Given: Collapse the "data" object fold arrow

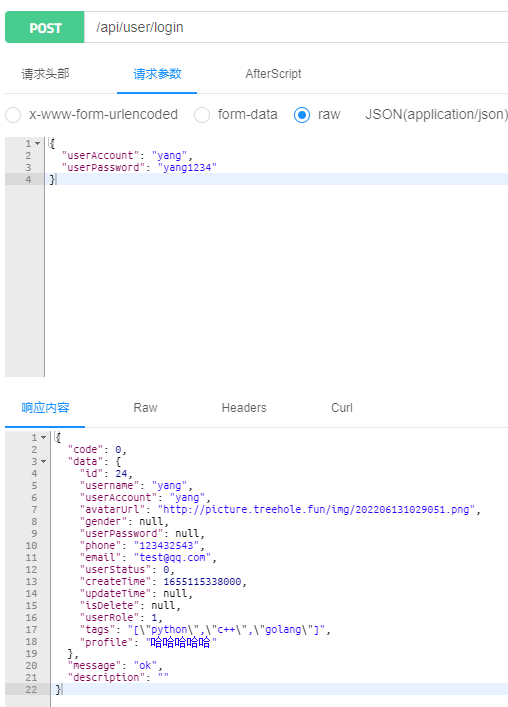Looking at the screenshot, I should (44, 461).
